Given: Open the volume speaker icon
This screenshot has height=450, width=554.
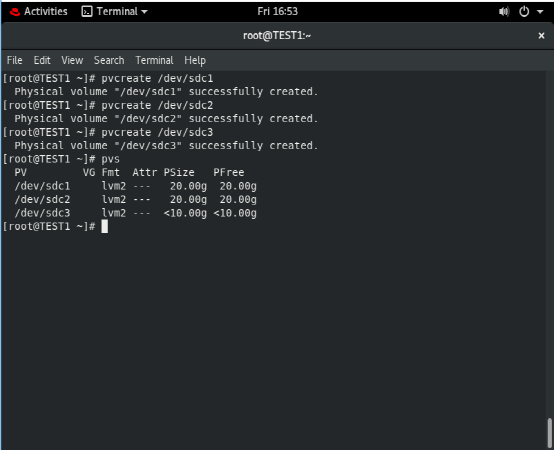Looking at the screenshot, I should coord(504,12).
